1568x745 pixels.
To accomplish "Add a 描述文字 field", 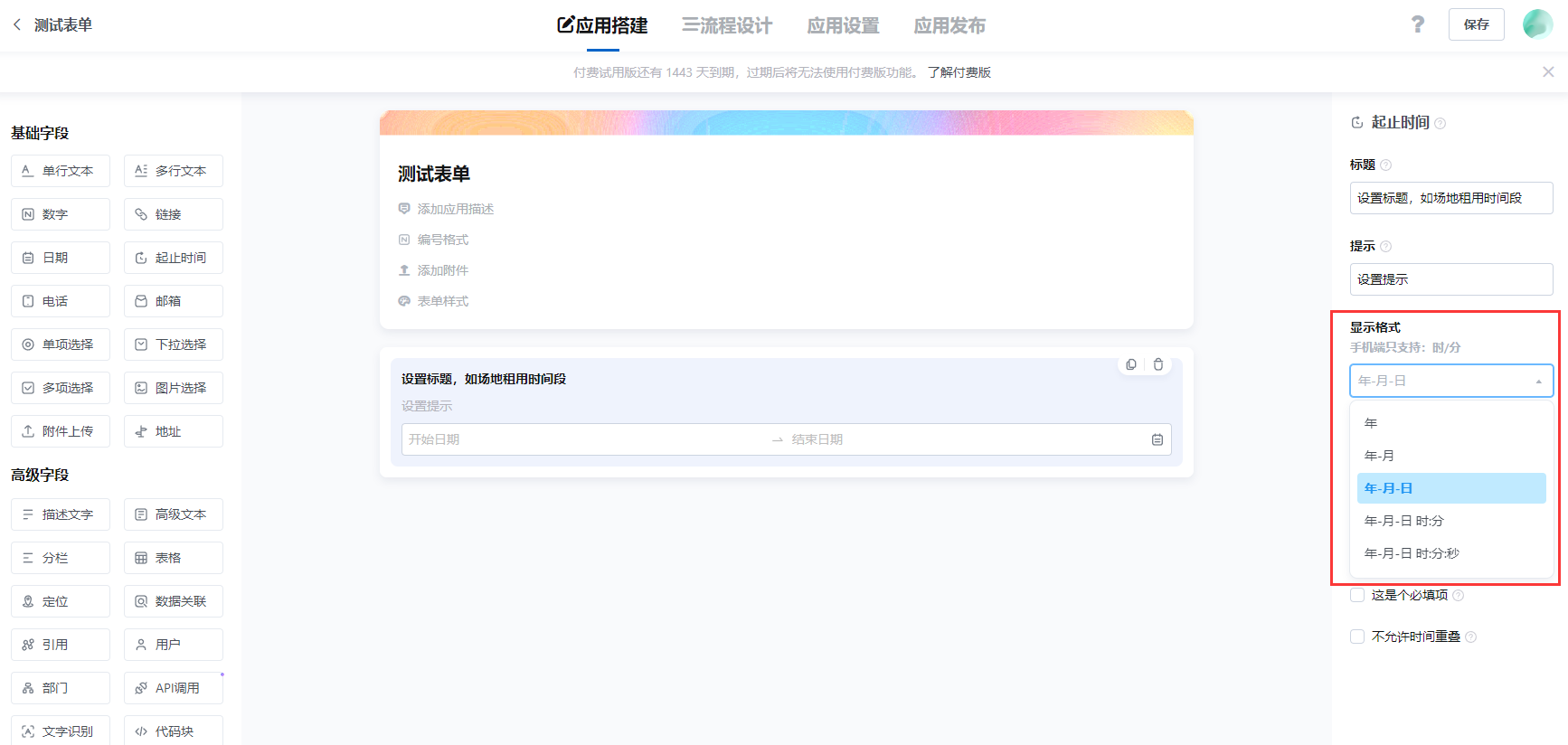I will [61, 514].
